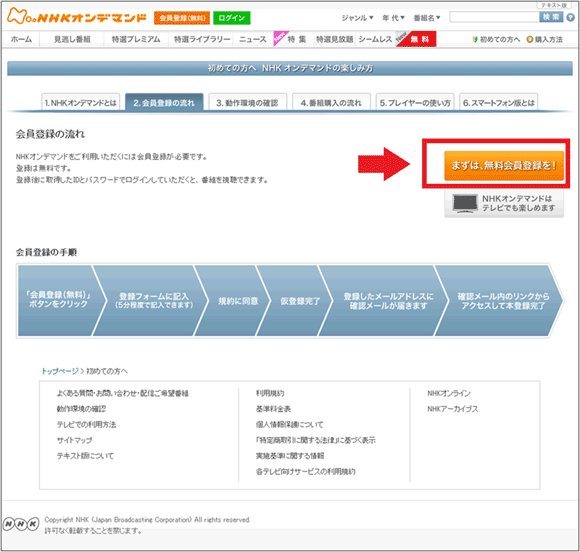Click the 会員登録の手順 heading
The image size is (580, 552).
46,252
